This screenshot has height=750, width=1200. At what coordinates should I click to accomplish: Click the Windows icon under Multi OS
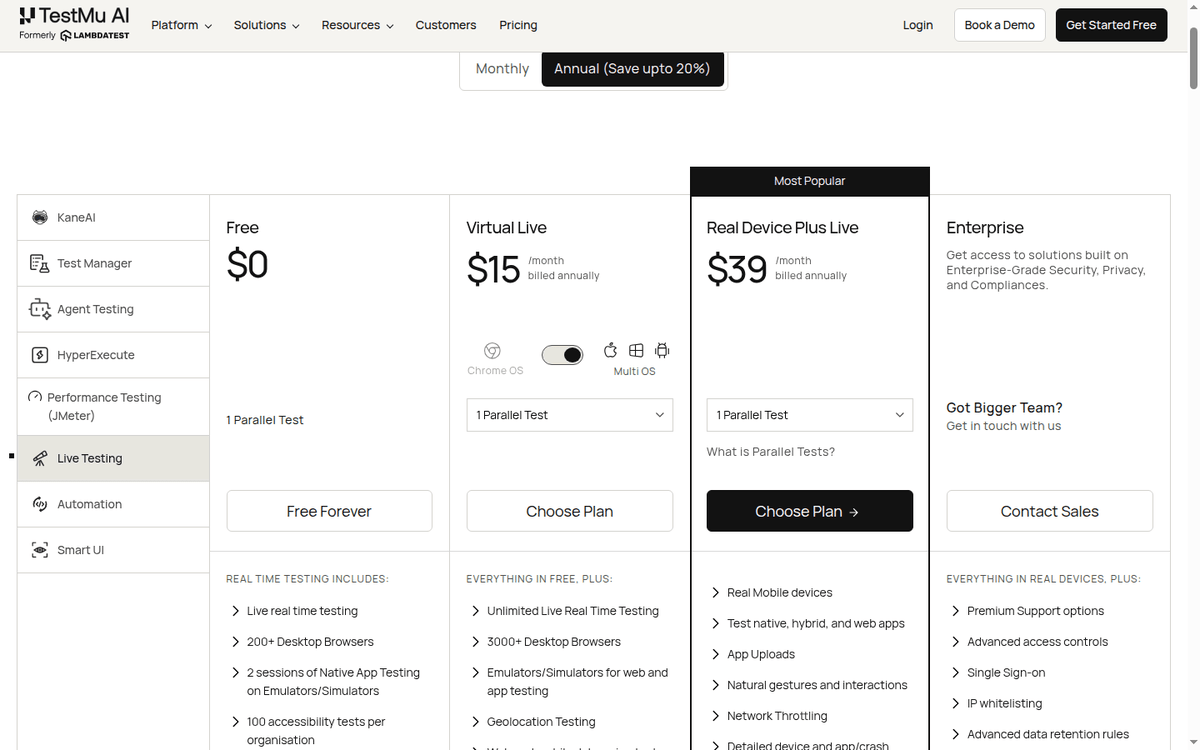click(636, 350)
